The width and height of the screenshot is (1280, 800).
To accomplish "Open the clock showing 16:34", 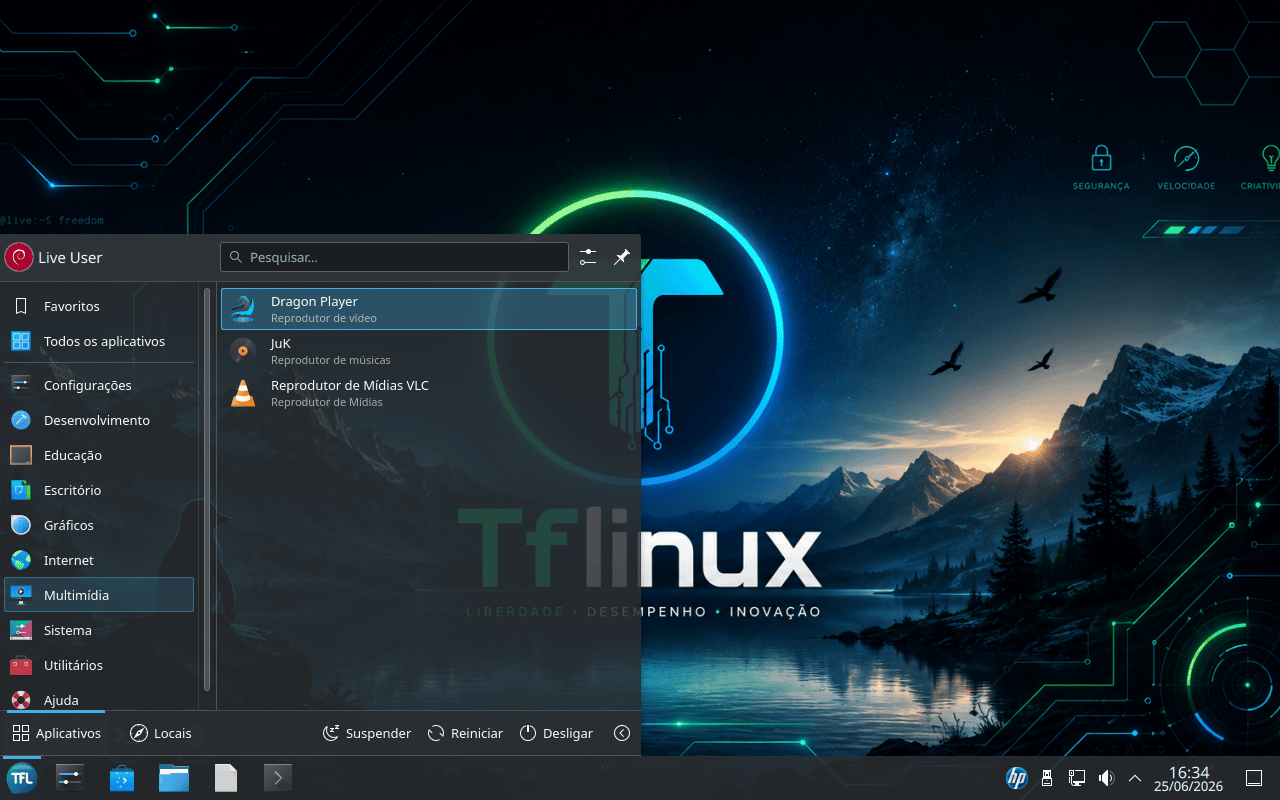I will pyautogui.click(x=1189, y=778).
